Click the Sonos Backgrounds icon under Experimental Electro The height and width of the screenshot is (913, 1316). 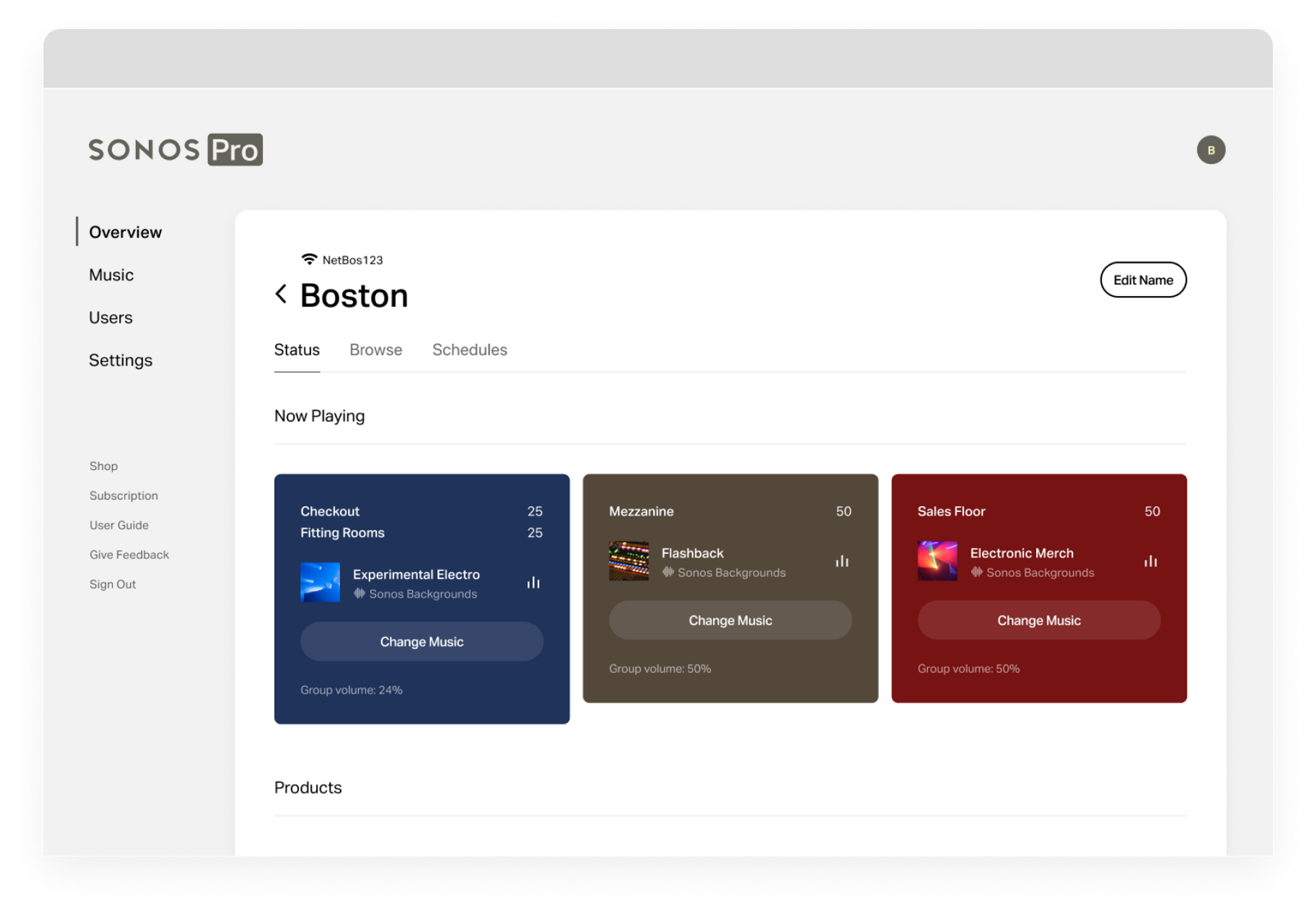pyautogui.click(x=359, y=594)
